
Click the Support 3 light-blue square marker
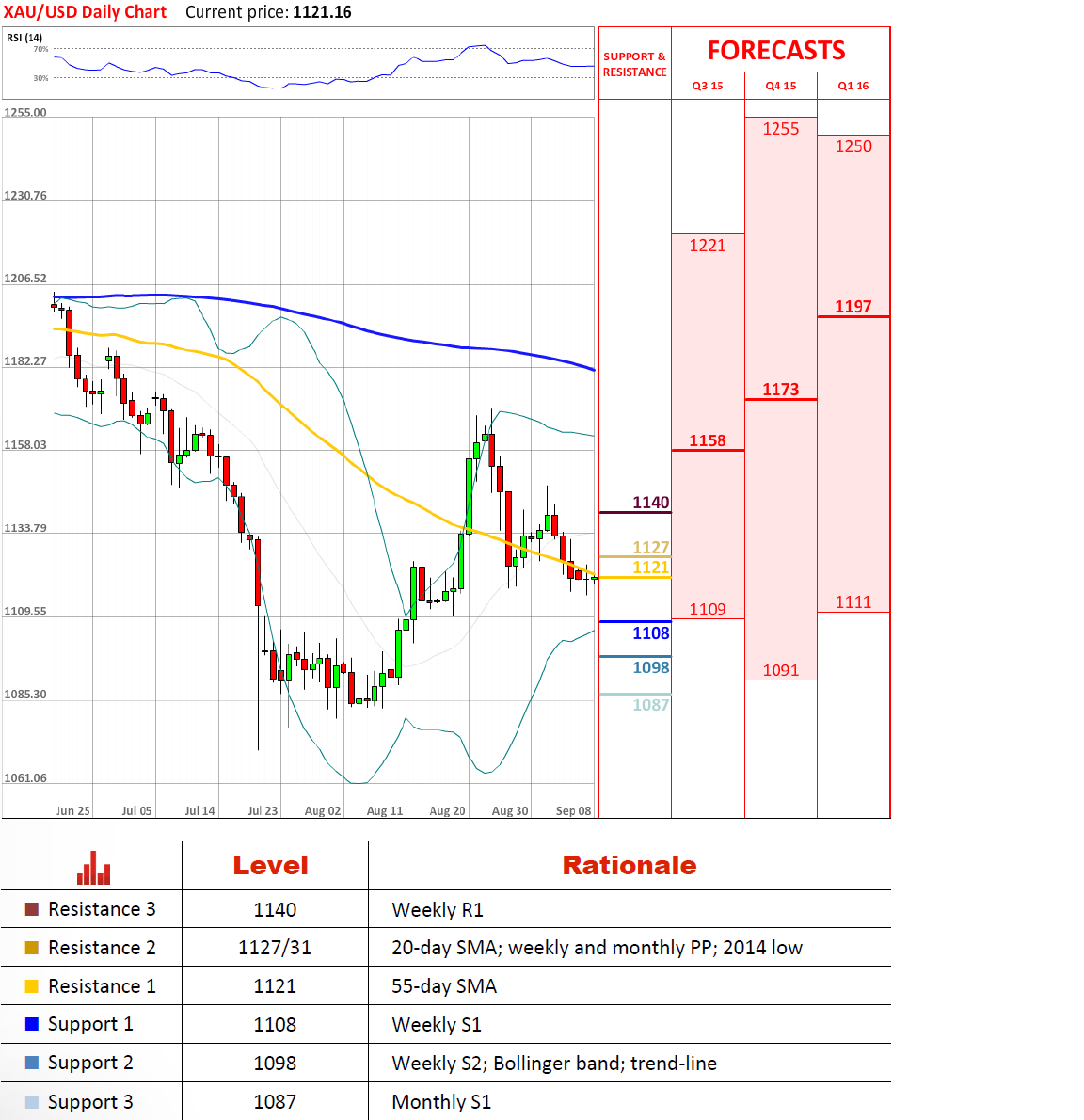pos(32,1102)
